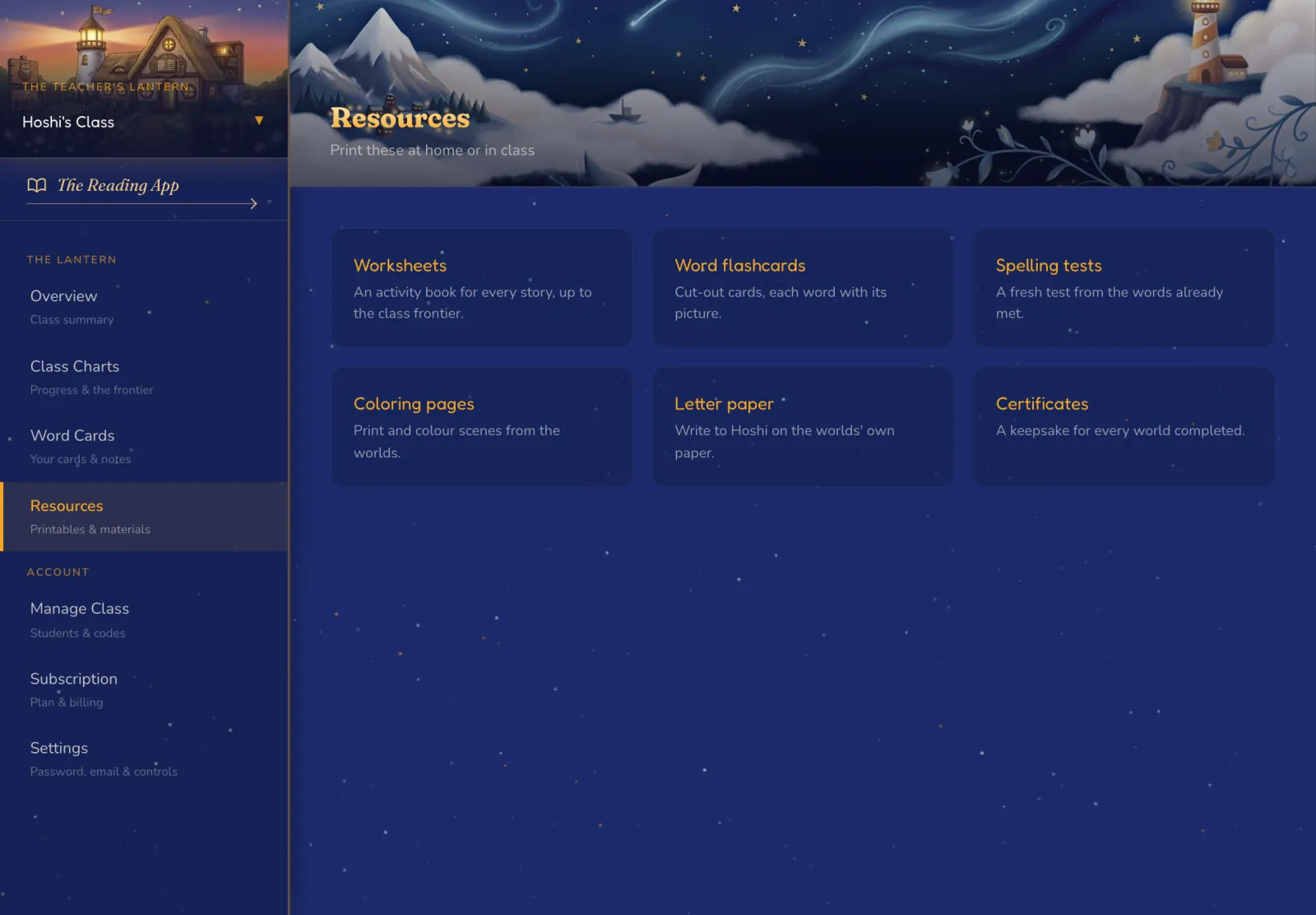Viewport: 1316px width, 915px height.
Task: Open the Certificates card
Action: (x=1124, y=426)
